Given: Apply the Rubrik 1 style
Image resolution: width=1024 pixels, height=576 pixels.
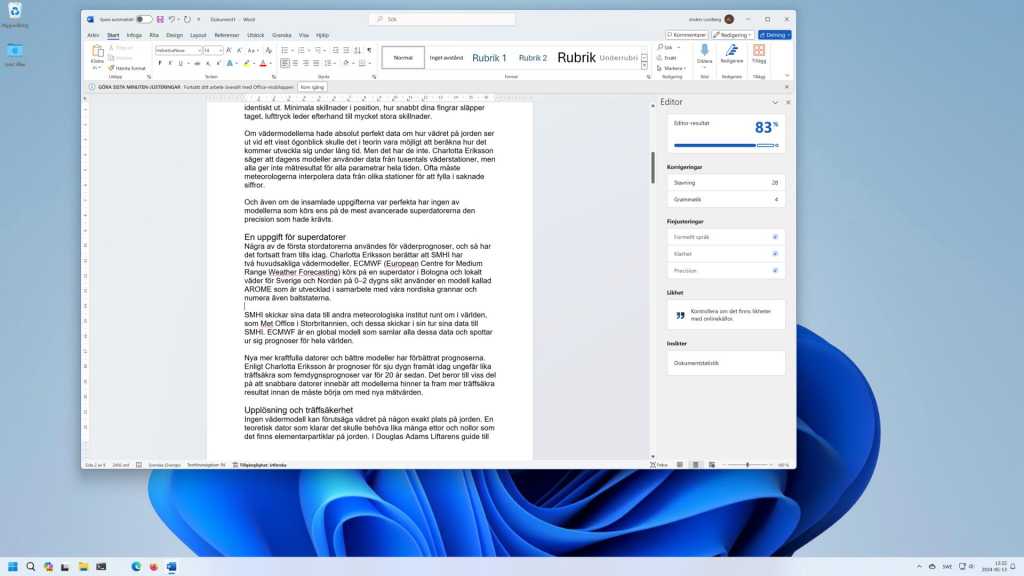Looking at the screenshot, I should [489, 58].
